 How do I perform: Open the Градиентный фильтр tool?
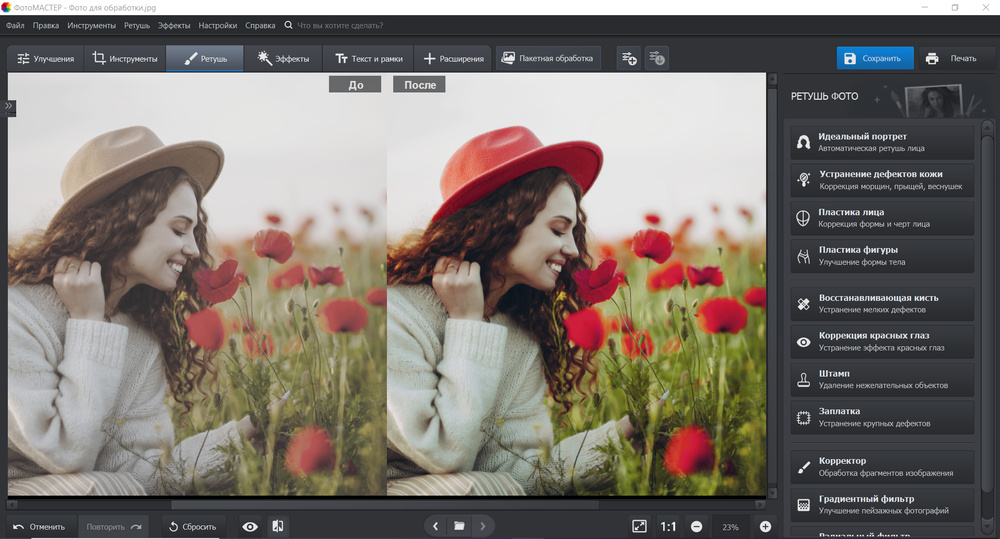[x=881, y=504]
